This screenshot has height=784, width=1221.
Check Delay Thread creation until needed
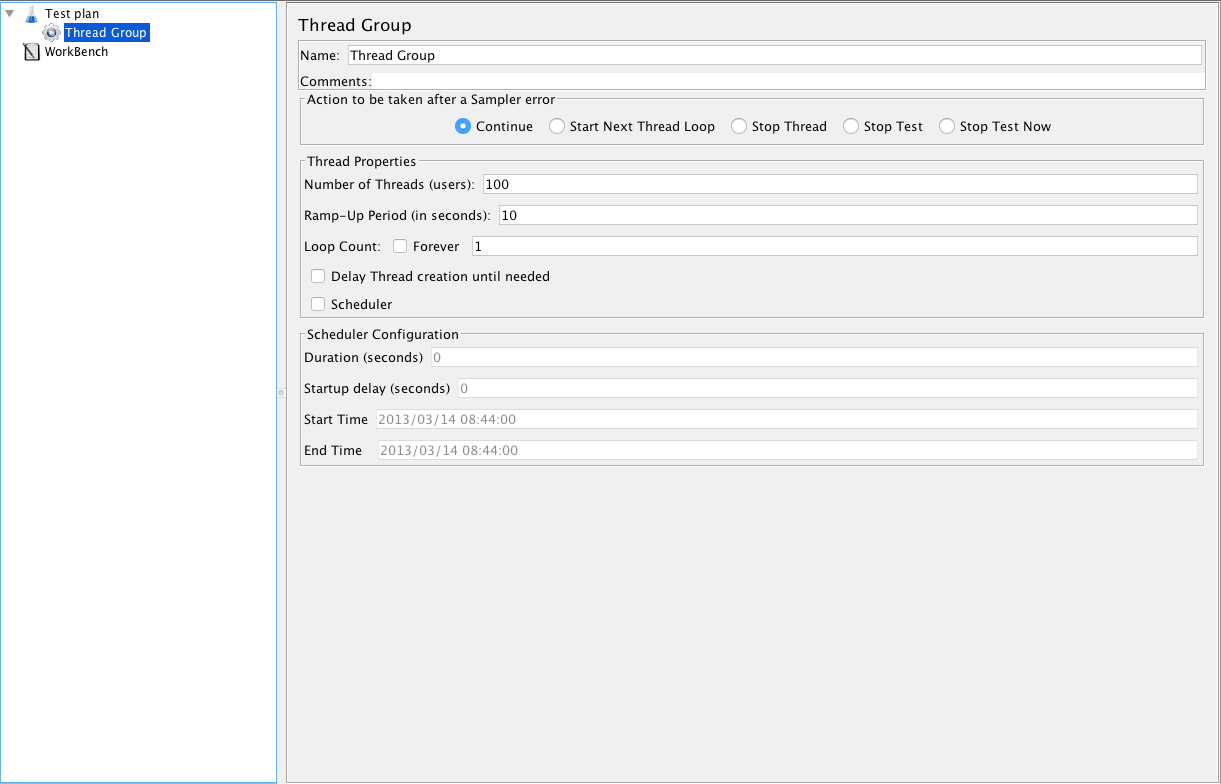click(x=318, y=276)
